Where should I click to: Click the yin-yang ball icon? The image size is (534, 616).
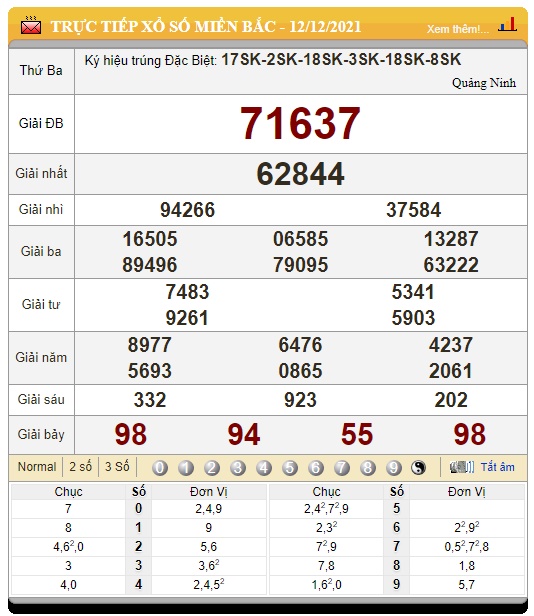tap(418, 468)
